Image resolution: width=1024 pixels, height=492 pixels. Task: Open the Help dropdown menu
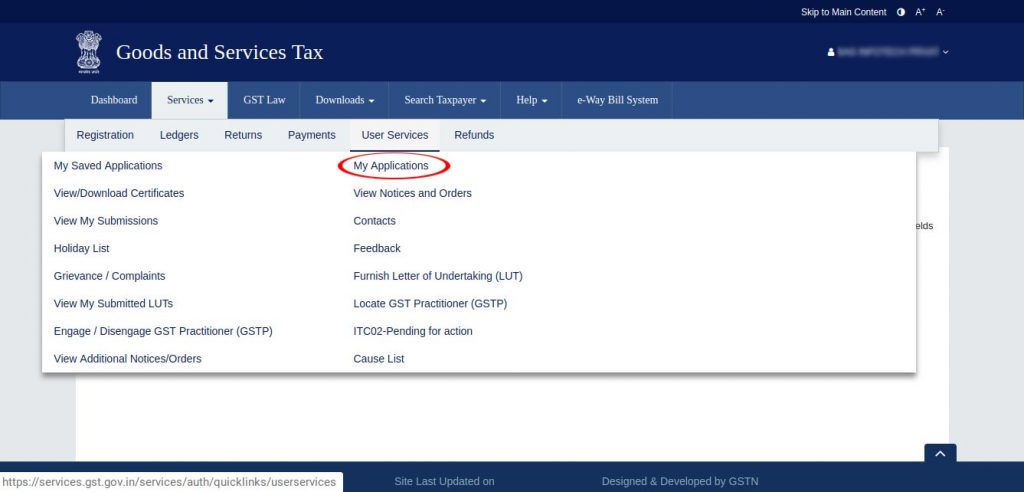pyautogui.click(x=531, y=100)
